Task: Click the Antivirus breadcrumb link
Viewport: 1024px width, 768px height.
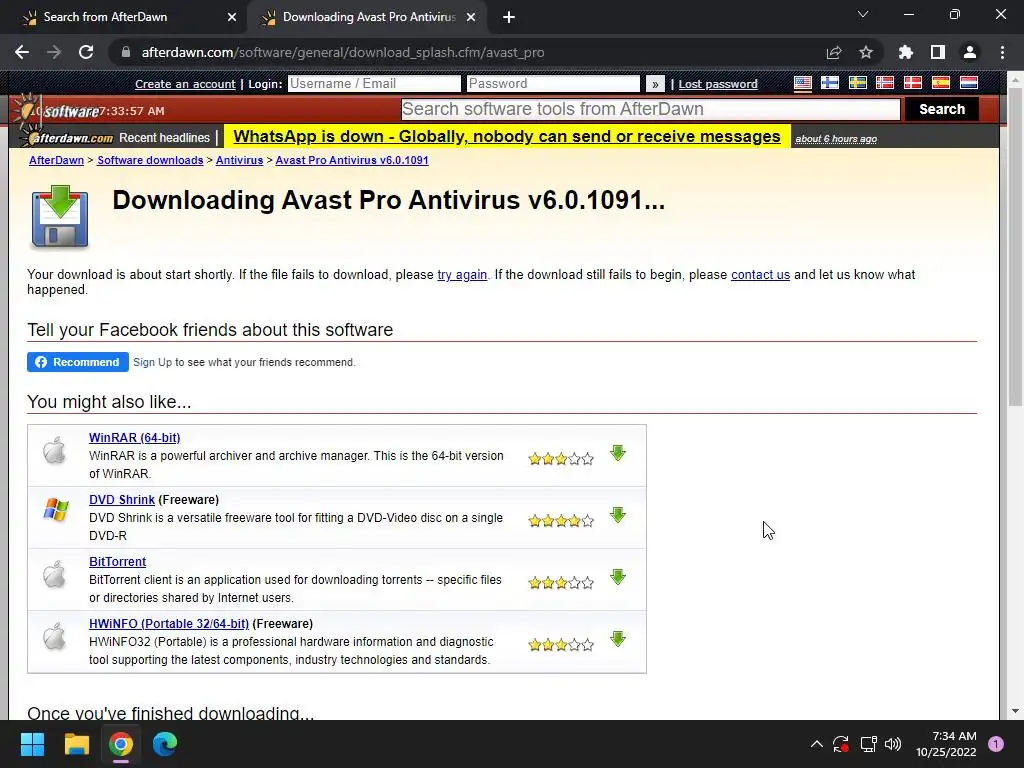Action: tap(239, 160)
